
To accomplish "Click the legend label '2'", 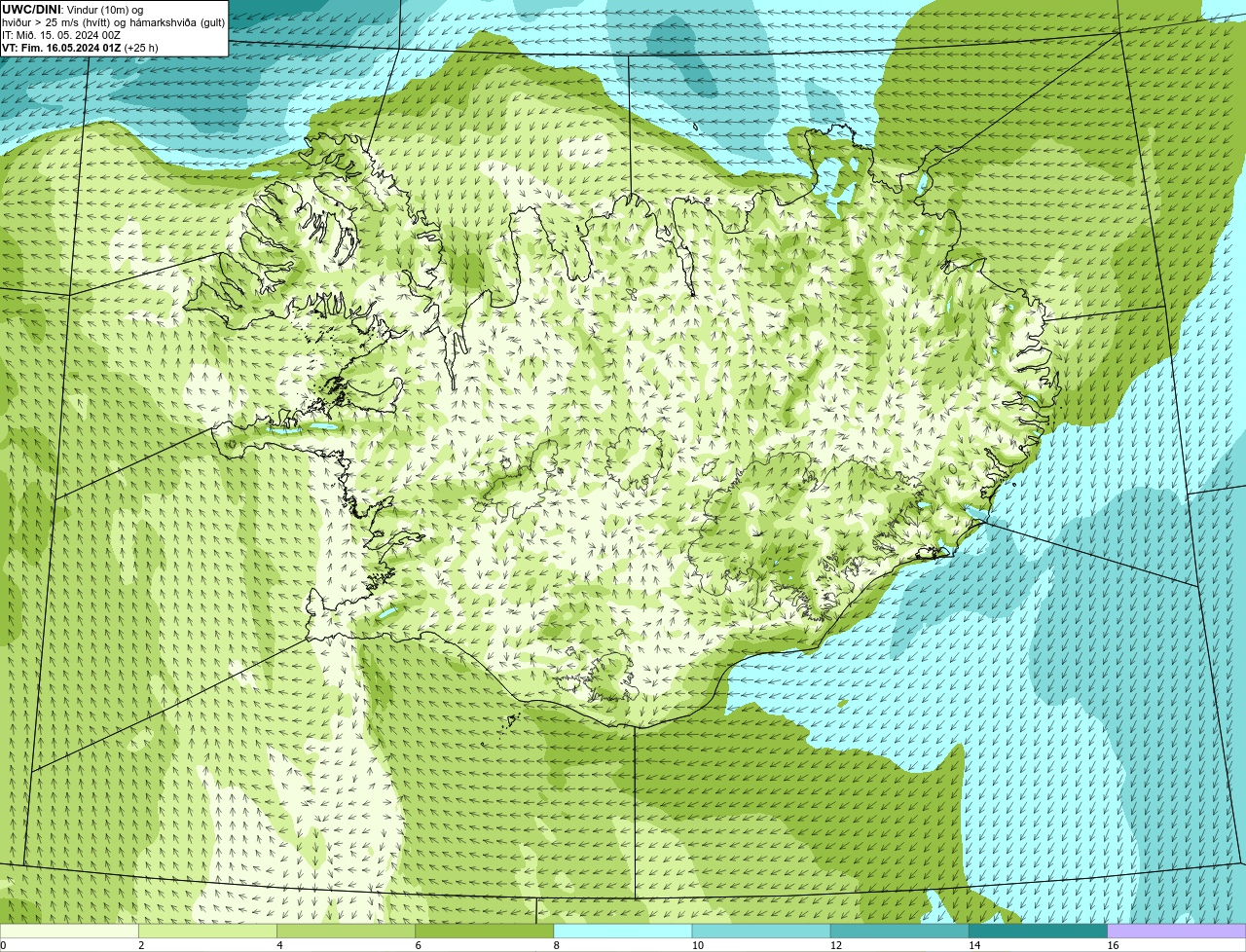I will [x=141, y=945].
